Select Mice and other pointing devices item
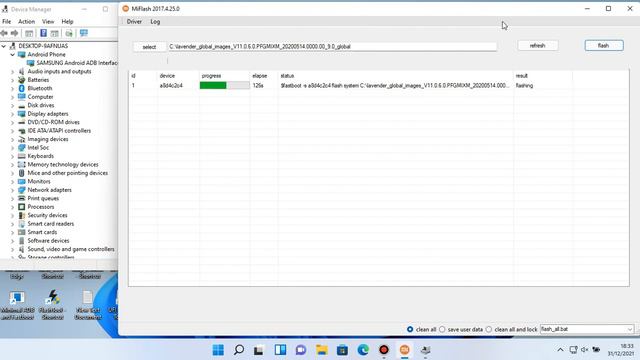The image size is (640, 360). coord(68,173)
